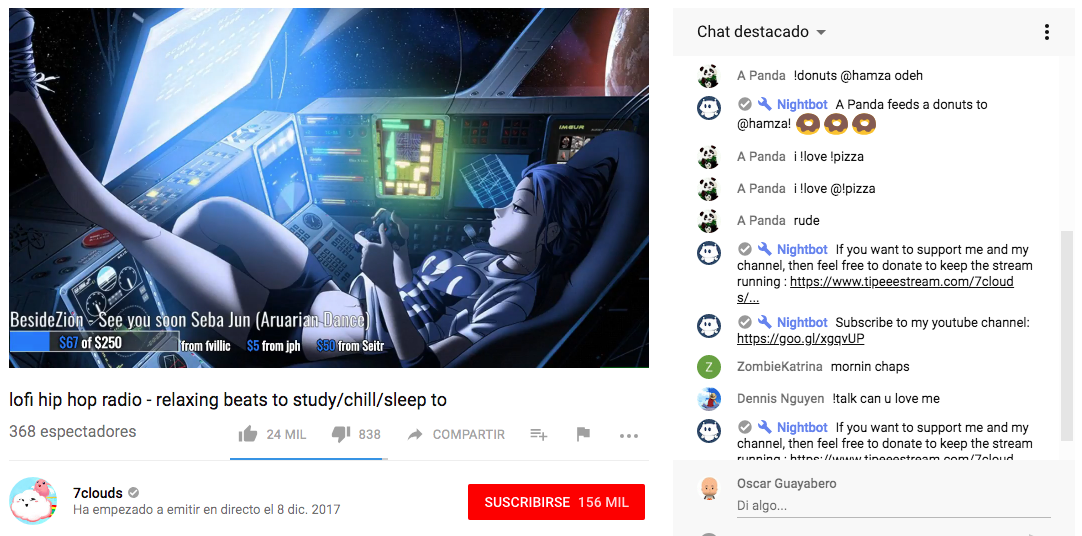Click the Compartir share arrow icon

pyautogui.click(x=415, y=435)
